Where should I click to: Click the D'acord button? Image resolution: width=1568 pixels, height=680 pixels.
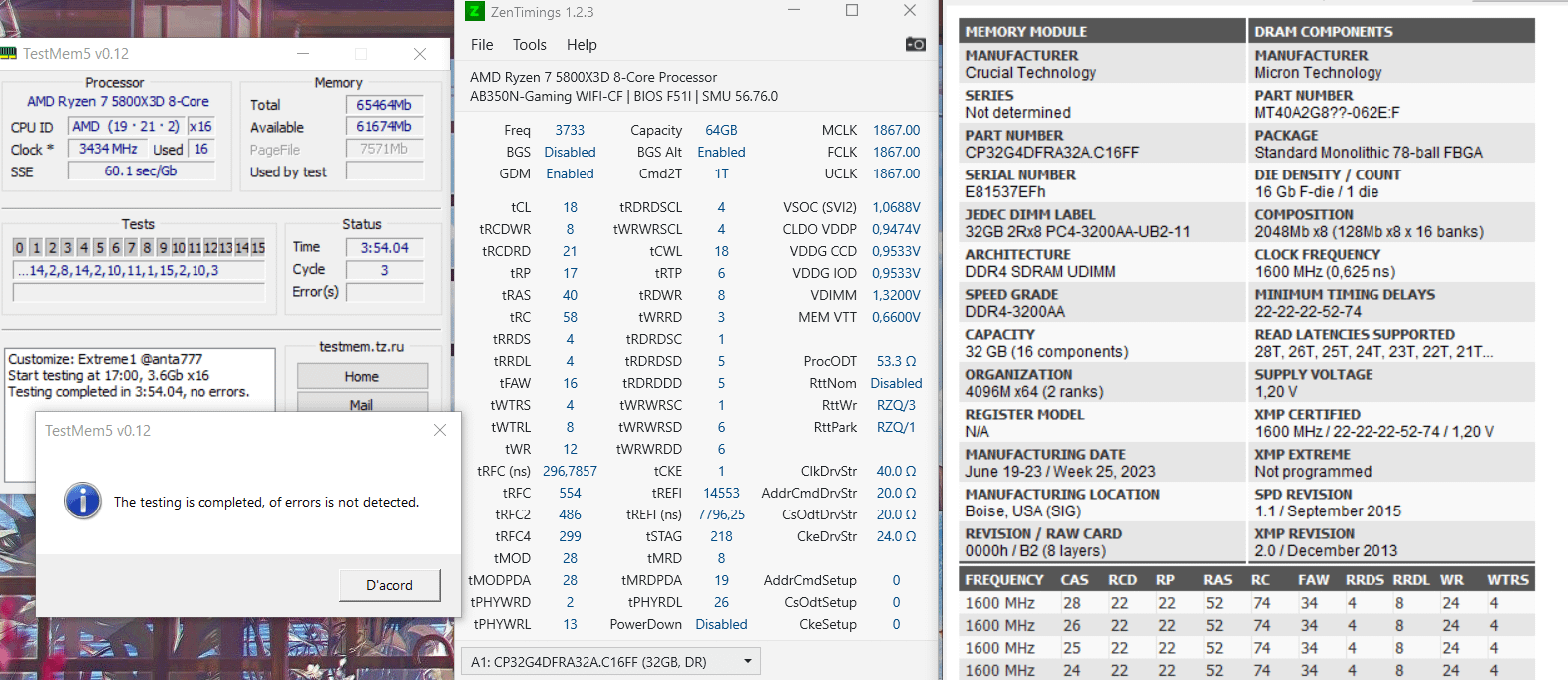[x=389, y=585]
